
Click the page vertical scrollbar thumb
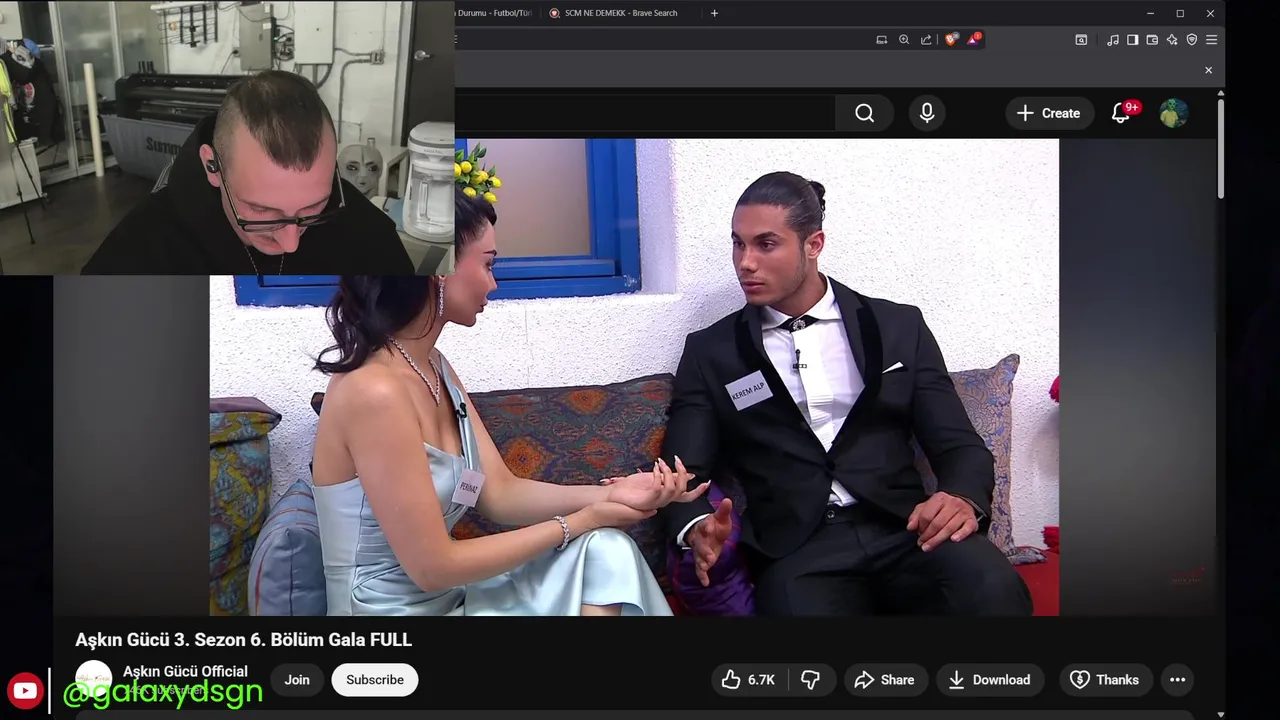[x=1220, y=148]
